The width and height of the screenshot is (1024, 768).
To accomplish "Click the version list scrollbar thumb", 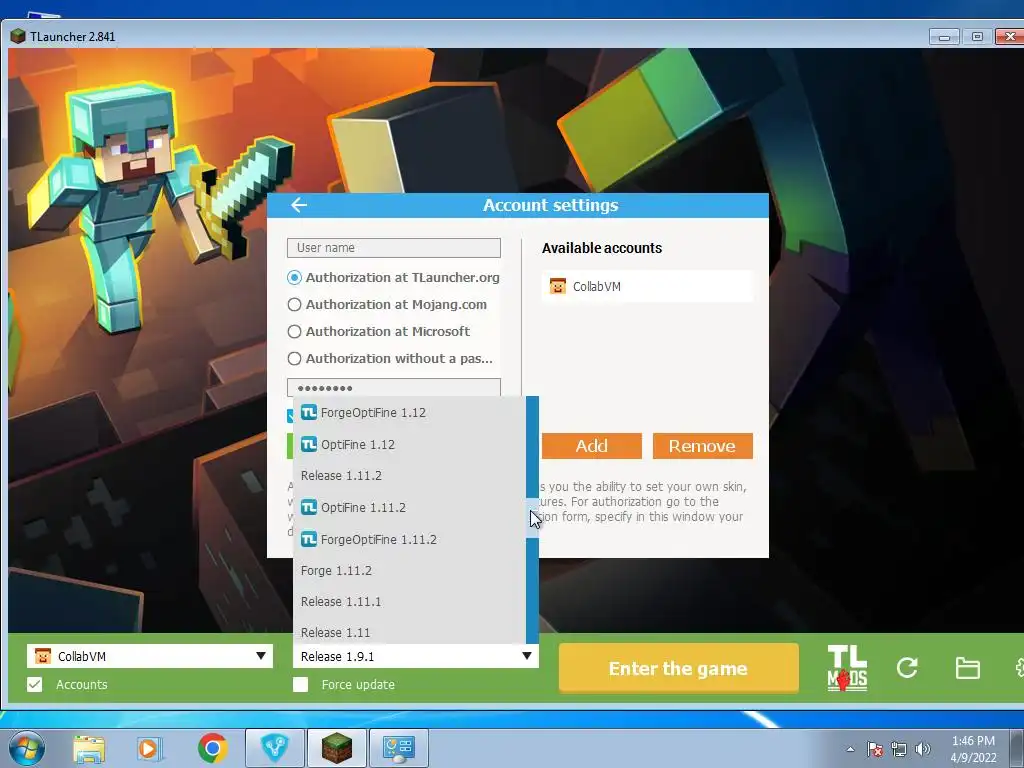I will click(532, 517).
